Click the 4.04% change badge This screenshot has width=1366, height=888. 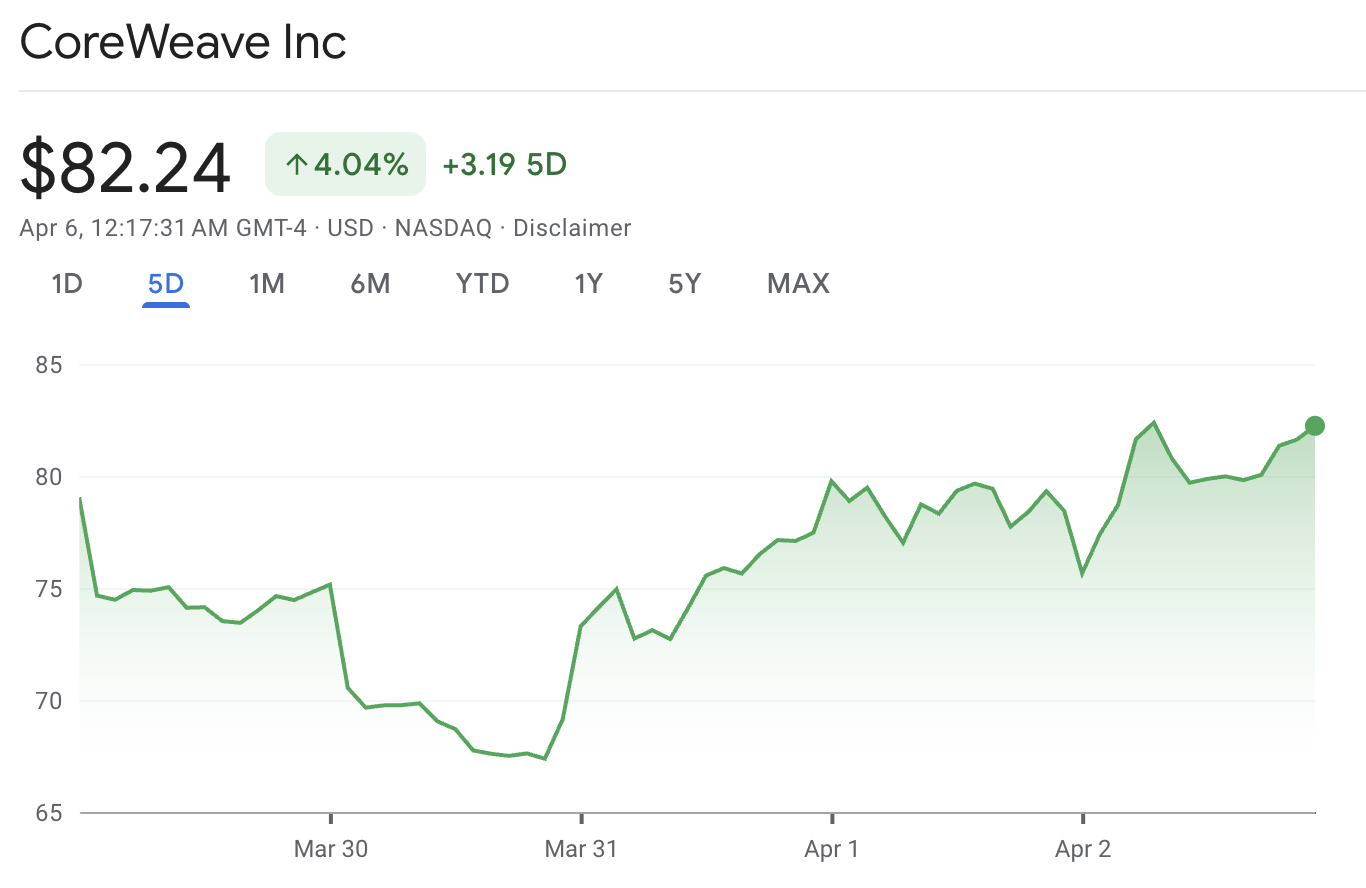click(346, 164)
